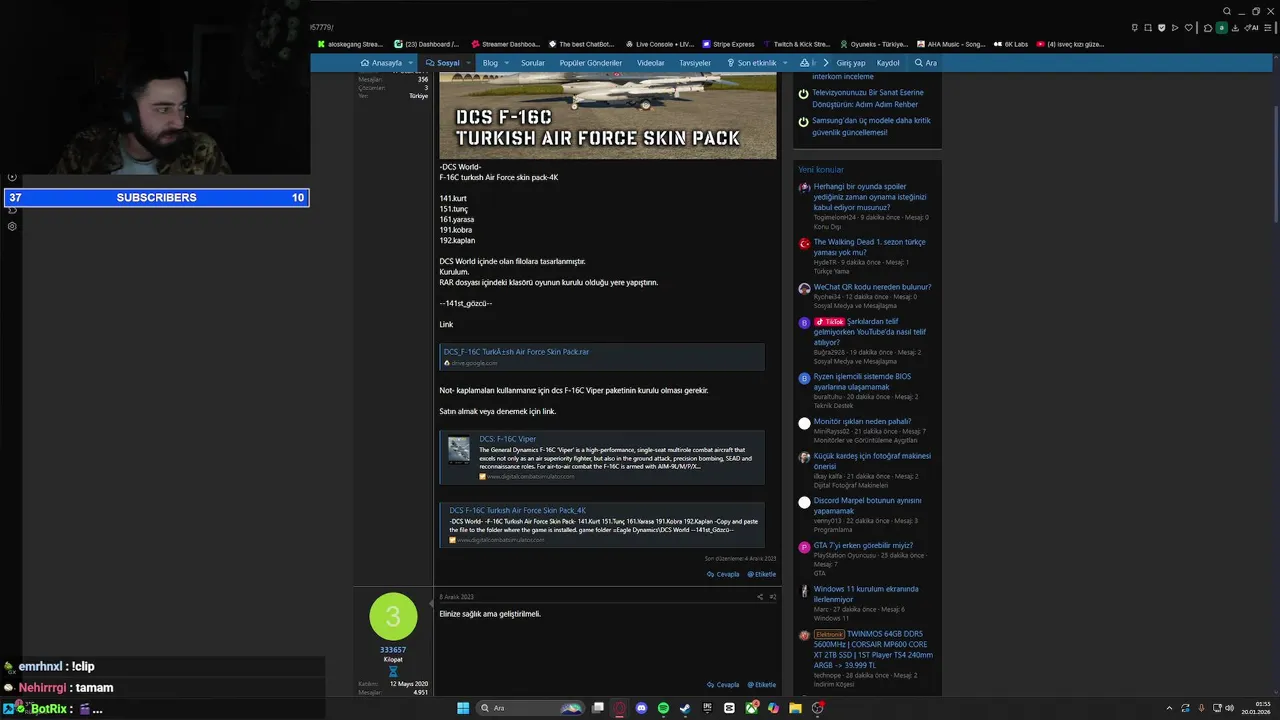Open Tavsiyeler section
This screenshot has height=720, width=1280.
click(x=695, y=62)
